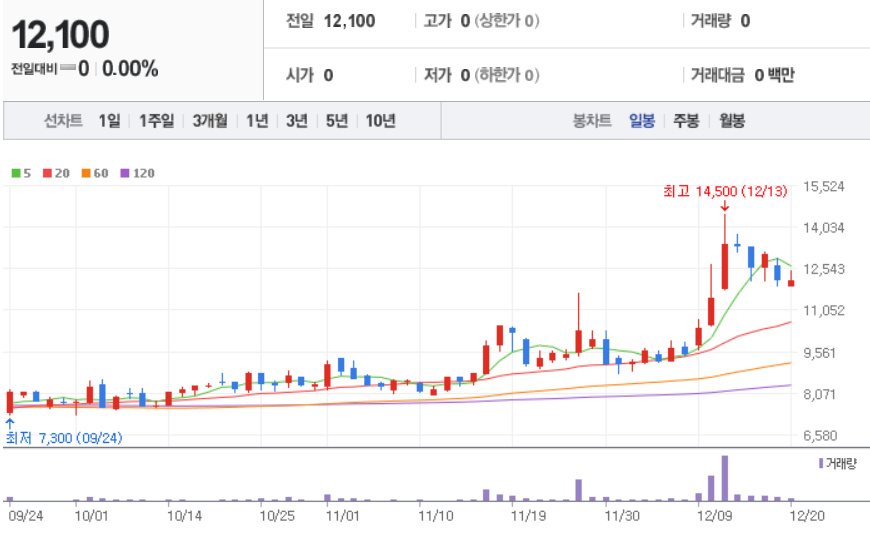Open the 3년 chart range
The image size is (870, 545).
pyautogui.click(x=297, y=120)
